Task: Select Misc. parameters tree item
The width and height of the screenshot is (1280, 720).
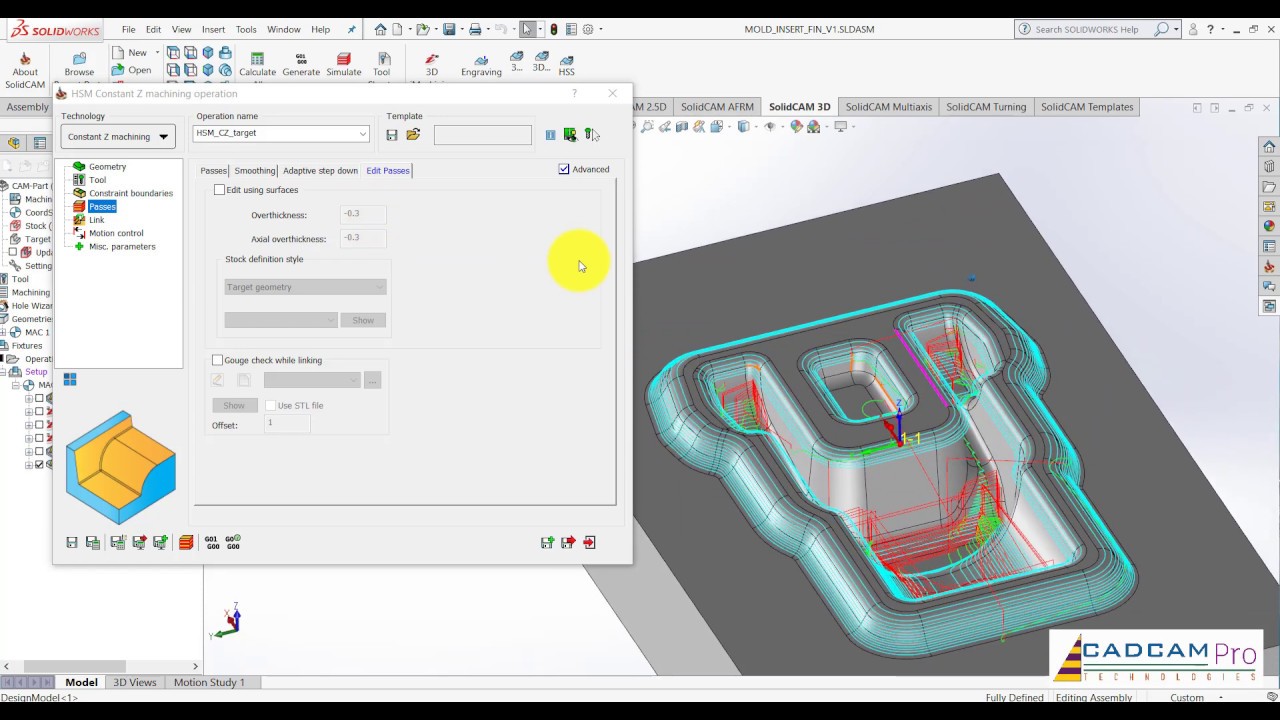Action: pyautogui.click(x=122, y=246)
